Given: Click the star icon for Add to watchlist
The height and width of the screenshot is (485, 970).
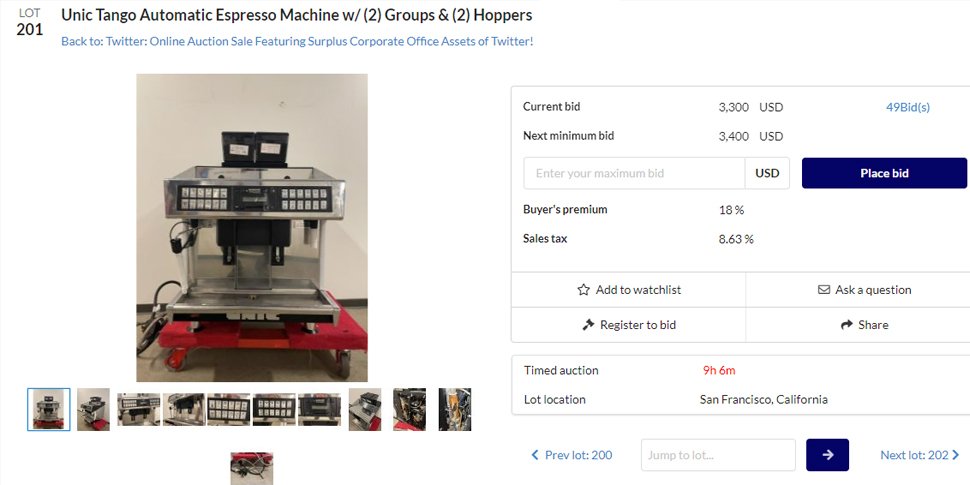Looking at the screenshot, I should coord(583,290).
